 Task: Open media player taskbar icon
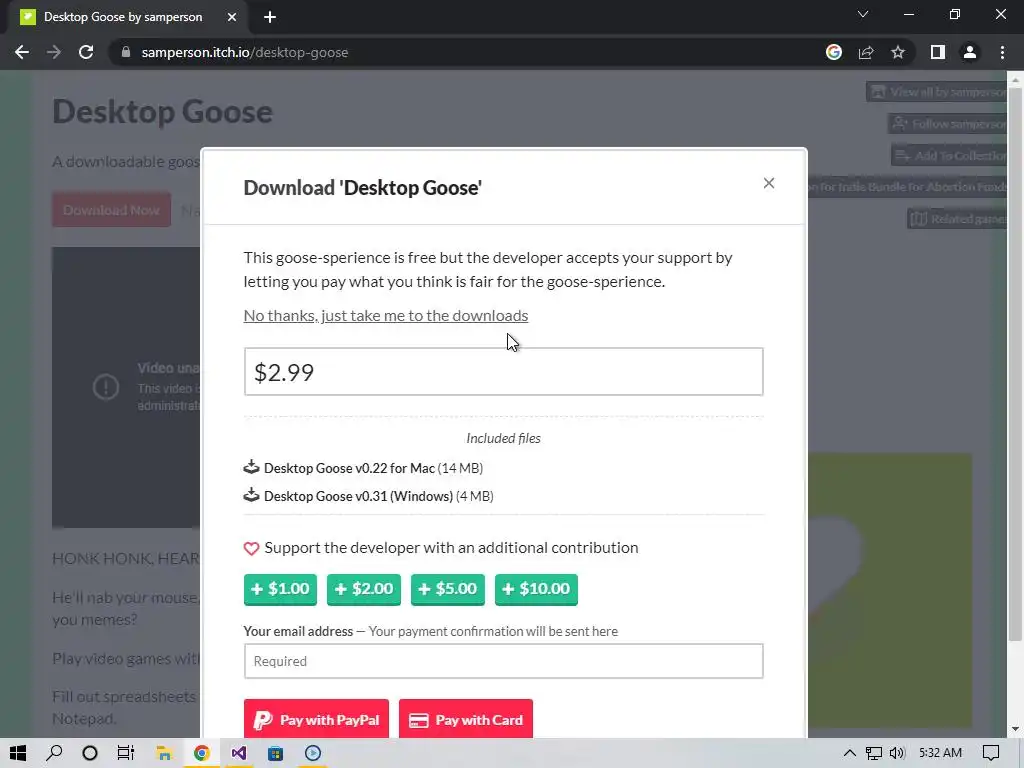pyautogui.click(x=313, y=753)
